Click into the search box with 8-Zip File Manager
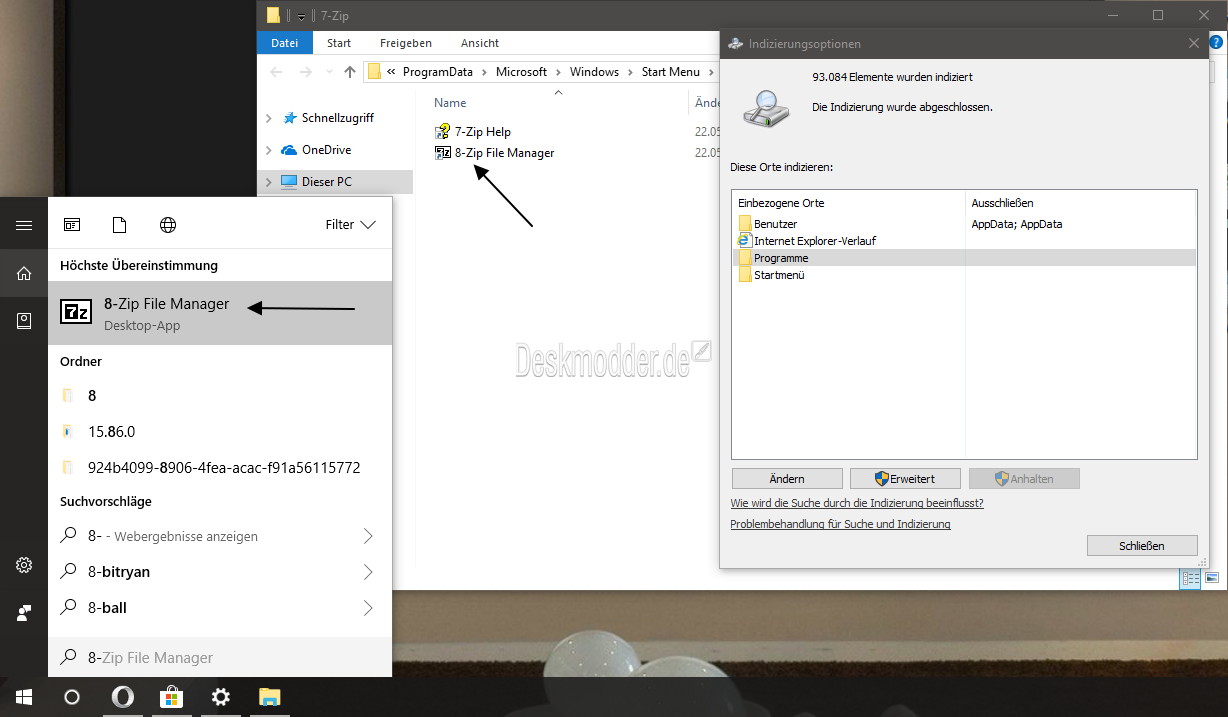The height and width of the screenshot is (717, 1228). [220, 657]
